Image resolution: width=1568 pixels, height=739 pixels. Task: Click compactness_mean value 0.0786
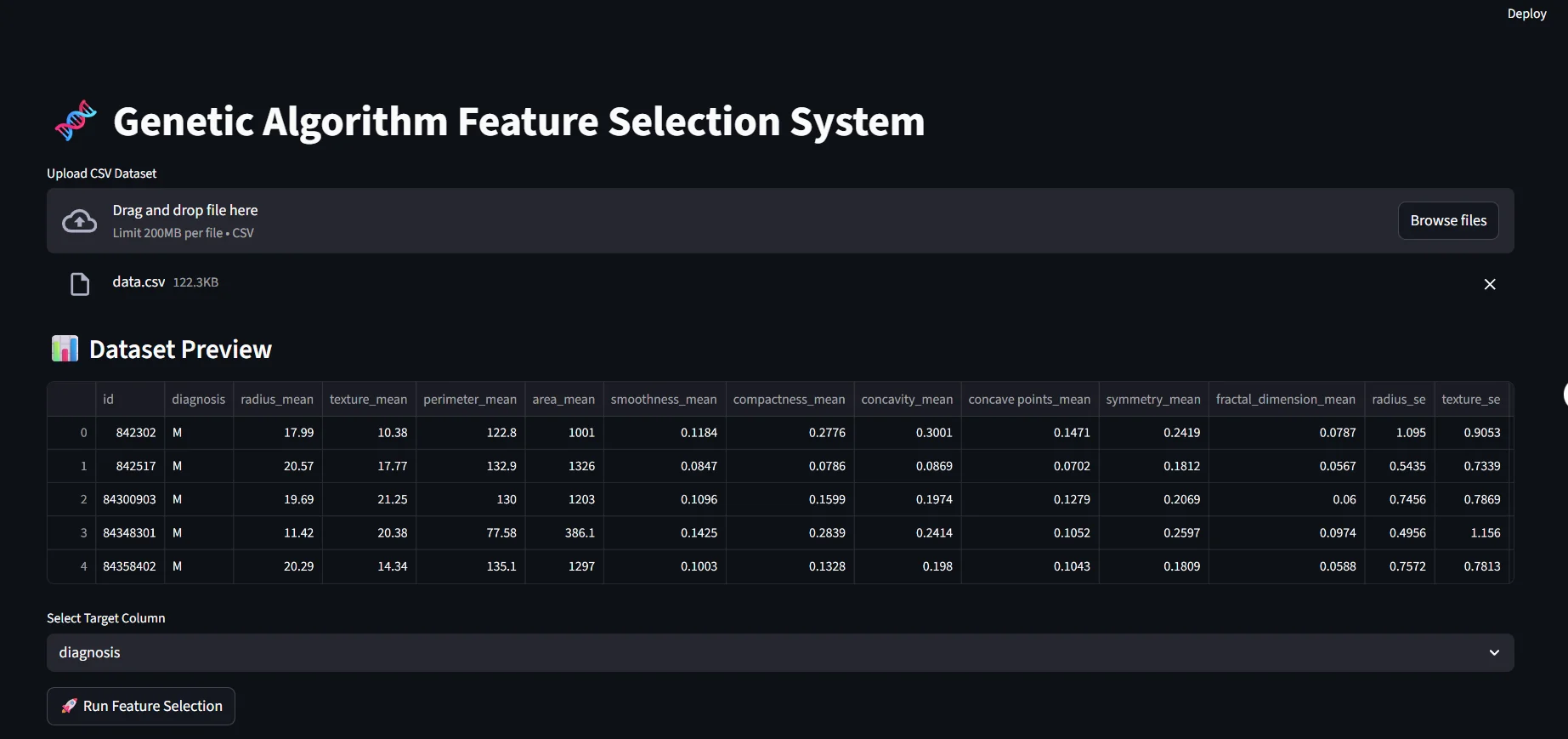(x=790, y=466)
